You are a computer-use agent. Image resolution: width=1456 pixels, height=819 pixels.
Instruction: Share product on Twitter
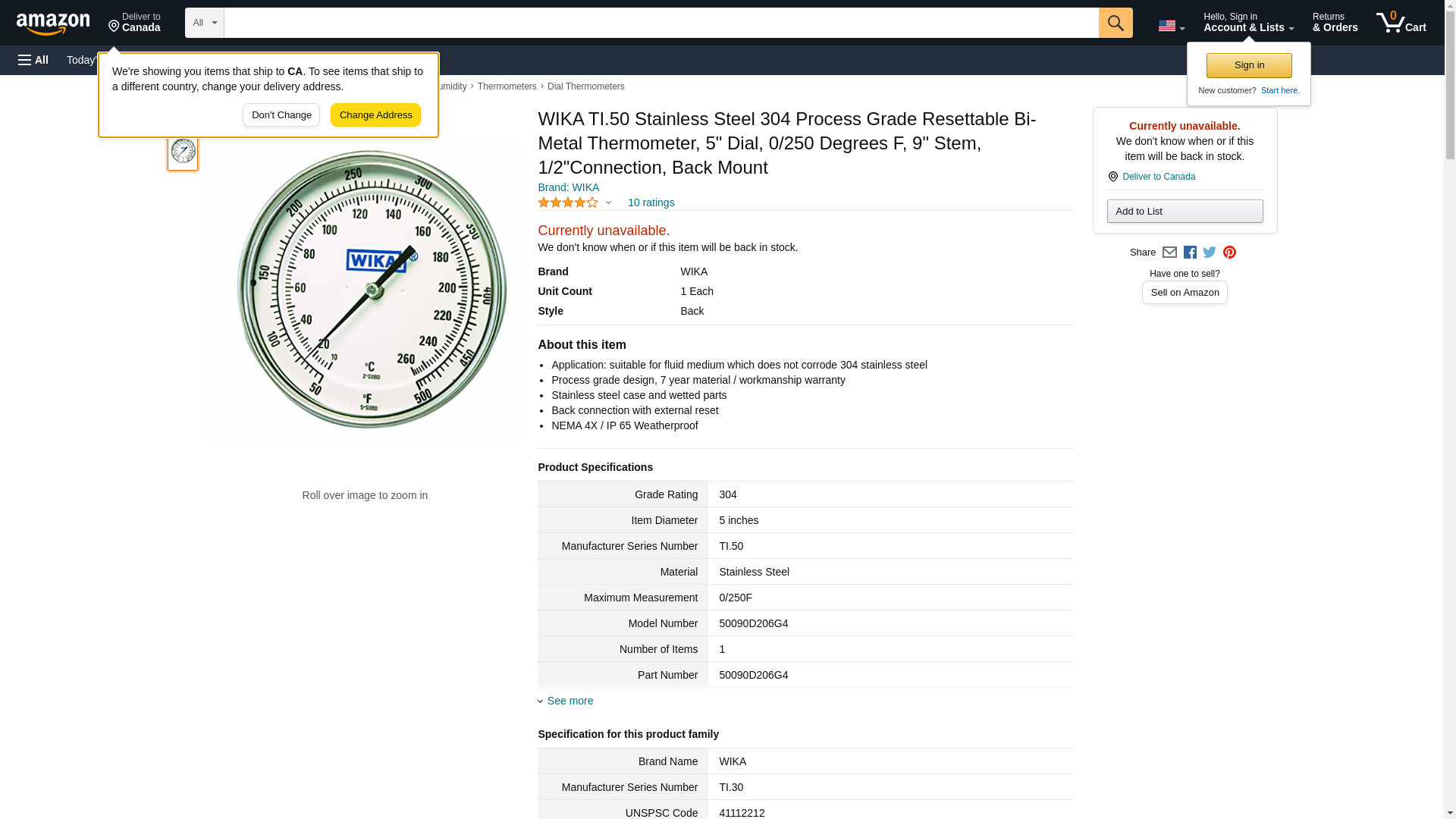(1210, 253)
